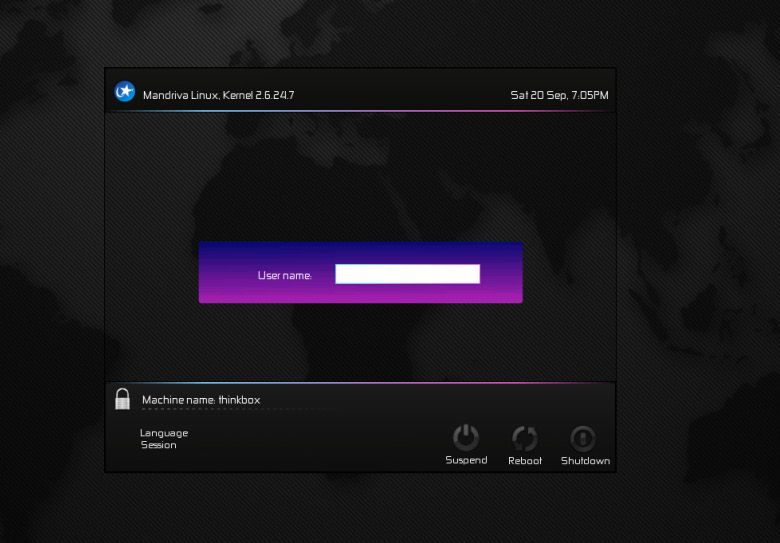Click the date and time text

pos(559,95)
